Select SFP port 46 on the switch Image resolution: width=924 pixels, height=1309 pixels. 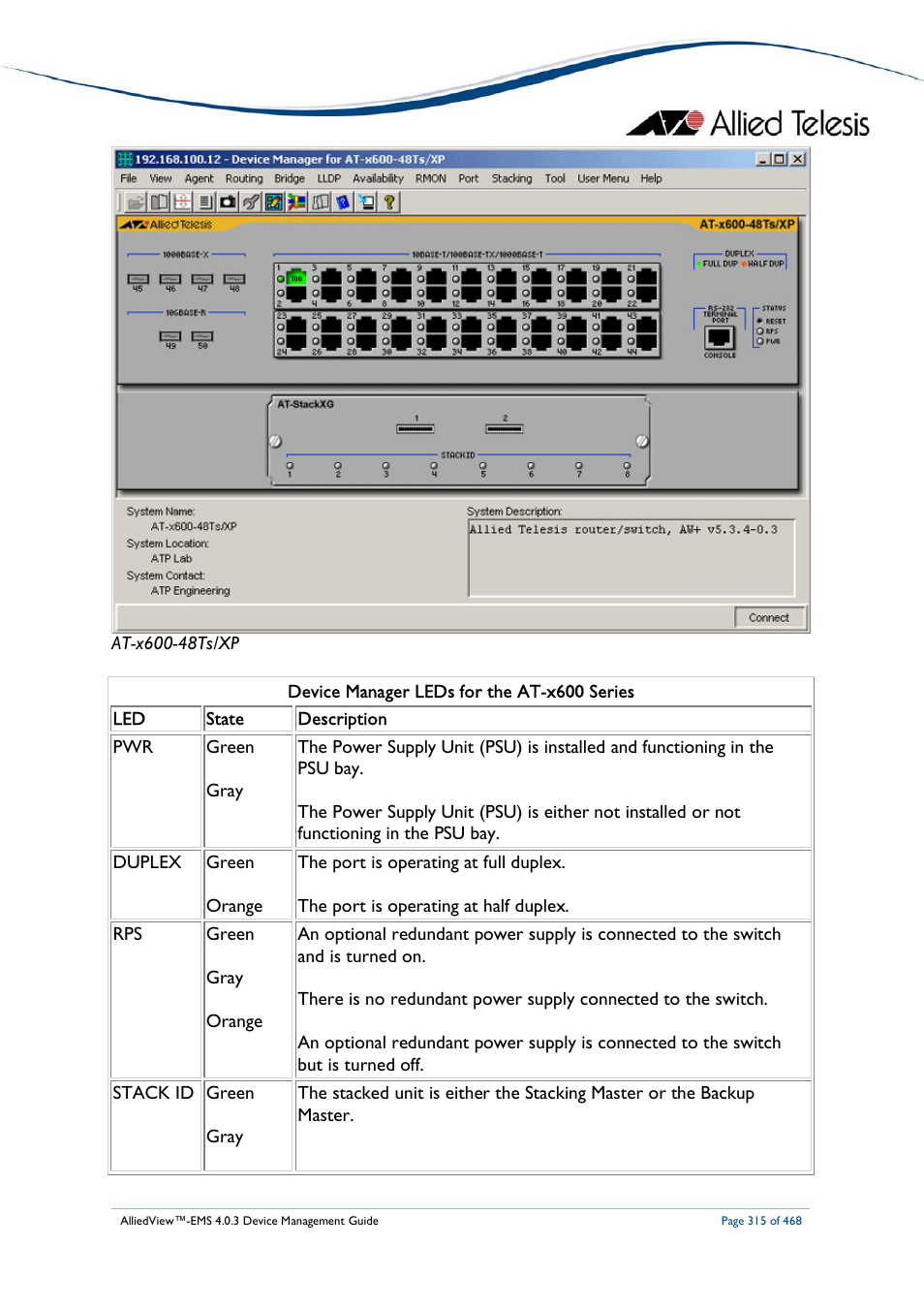[x=170, y=279]
